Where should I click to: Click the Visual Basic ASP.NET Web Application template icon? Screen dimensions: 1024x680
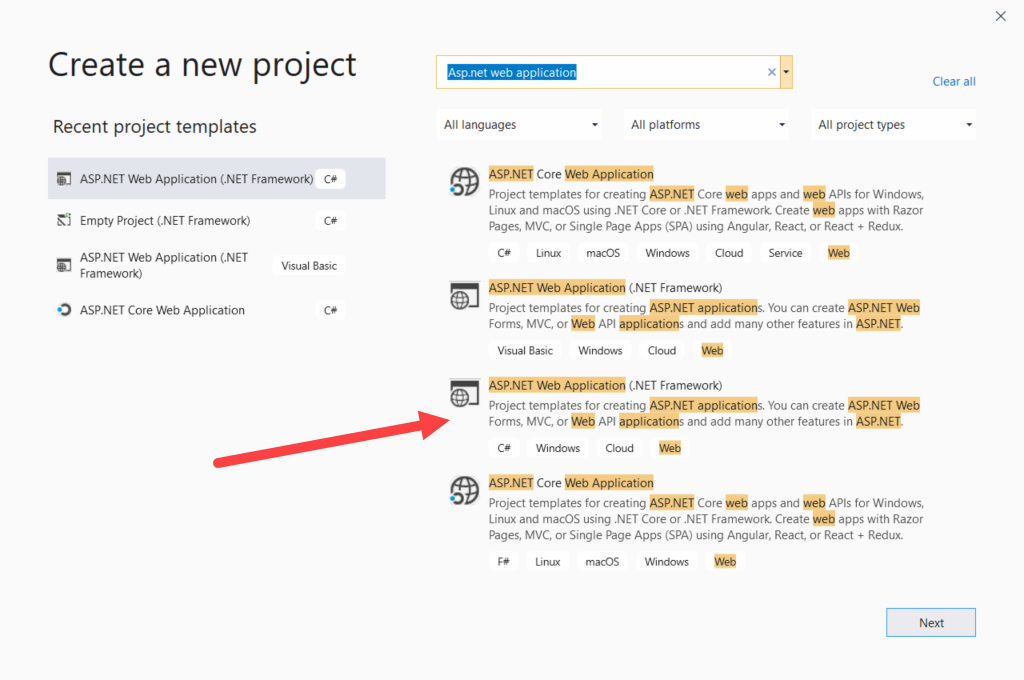464,295
